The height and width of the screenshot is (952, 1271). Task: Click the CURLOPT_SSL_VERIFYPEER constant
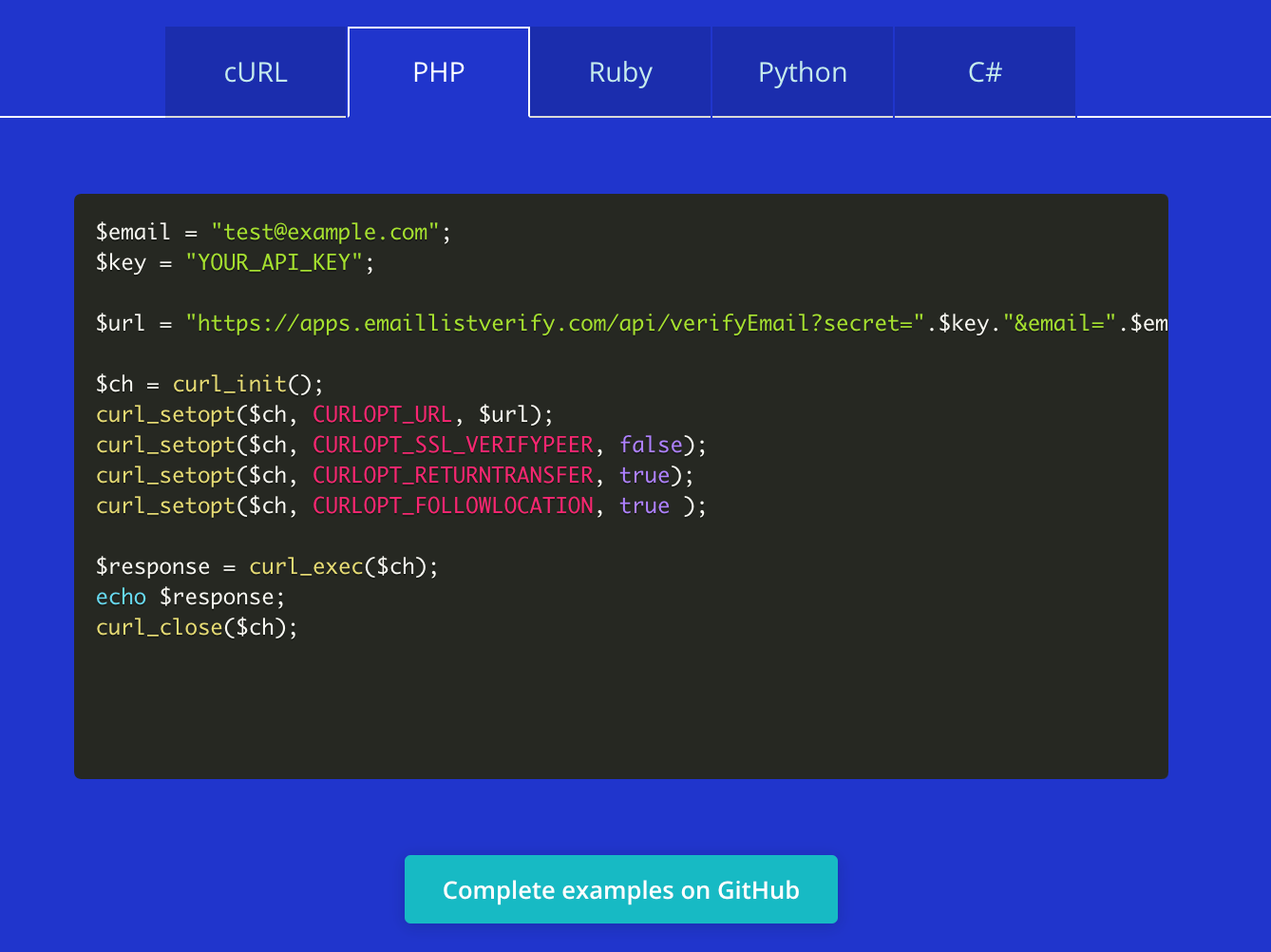point(453,444)
